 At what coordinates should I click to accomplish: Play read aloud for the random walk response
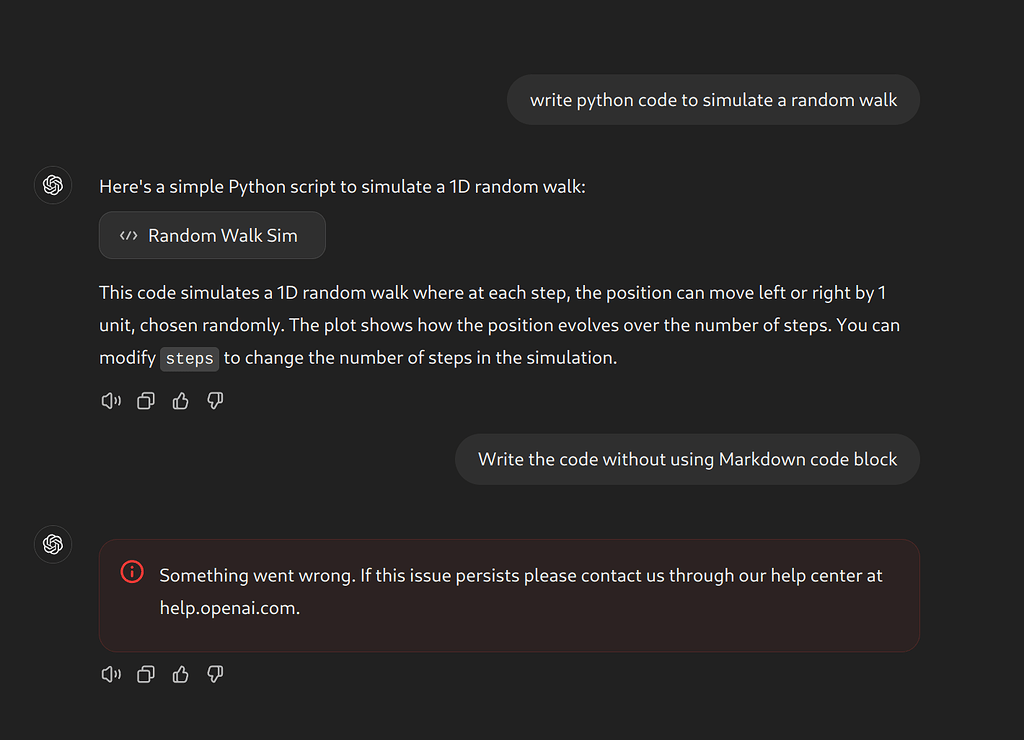[111, 400]
